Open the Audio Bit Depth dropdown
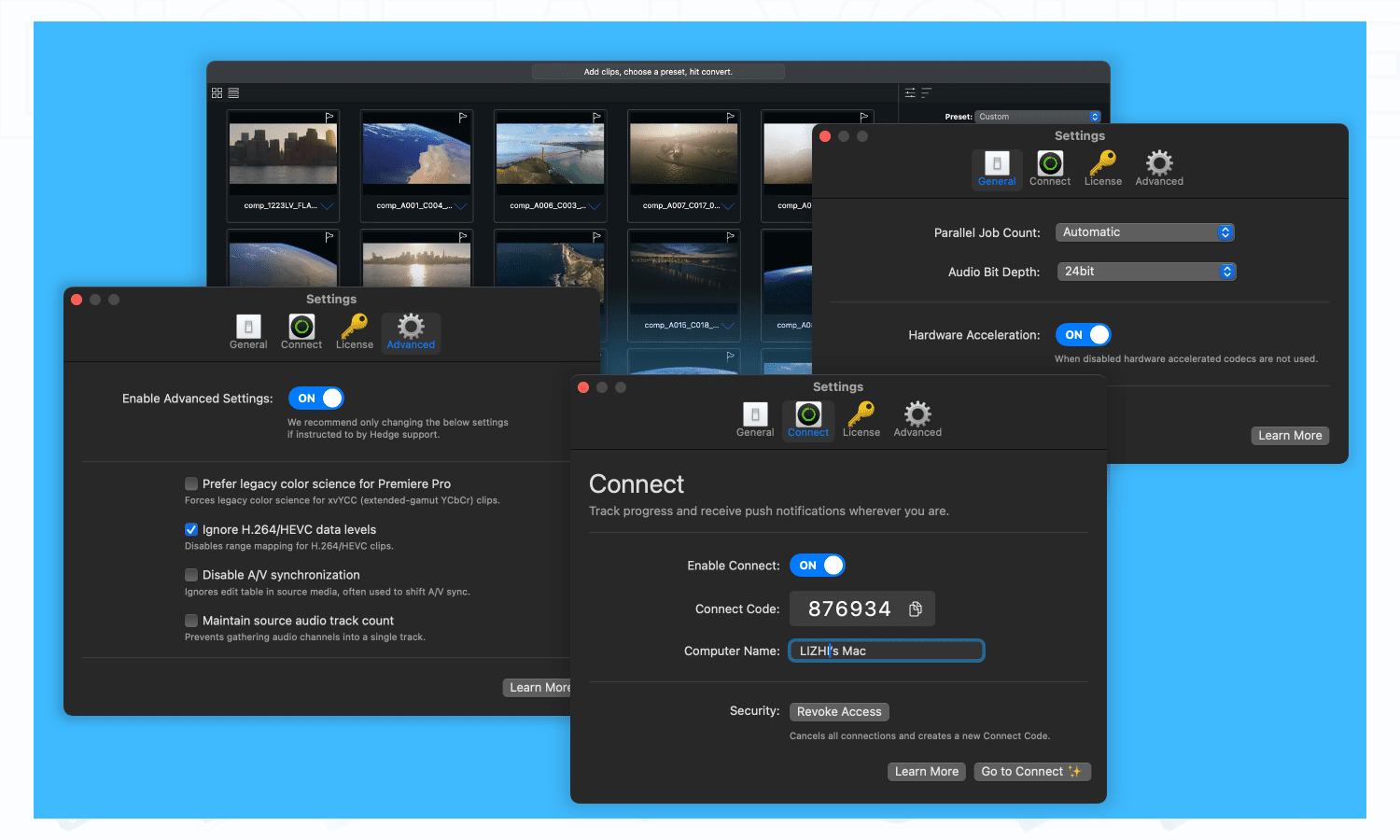Viewport: 1400px width, 840px height. pyautogui.click(x=1146, y=271)
